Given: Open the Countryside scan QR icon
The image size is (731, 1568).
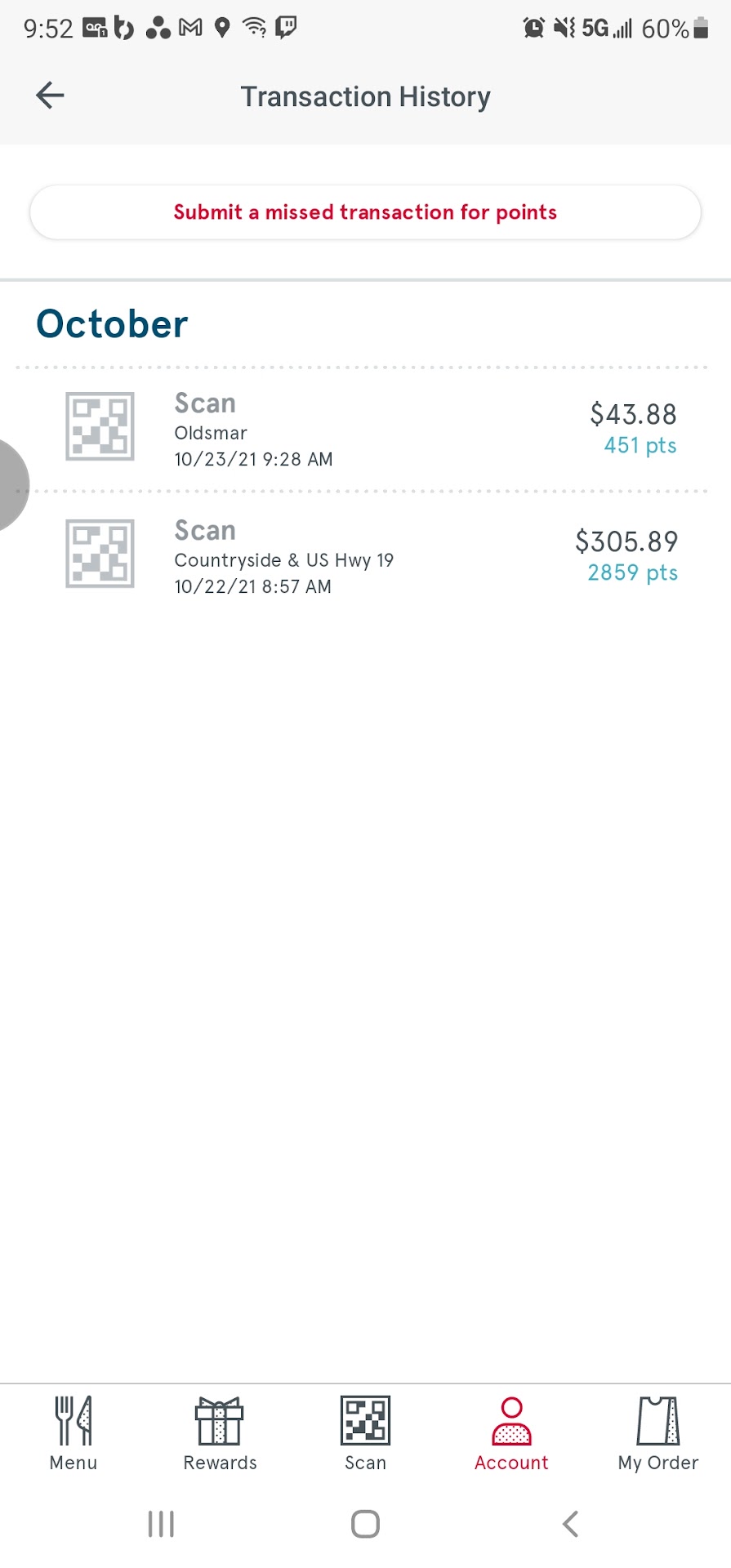Looking at the screenshot, I should tap(100, 554).
